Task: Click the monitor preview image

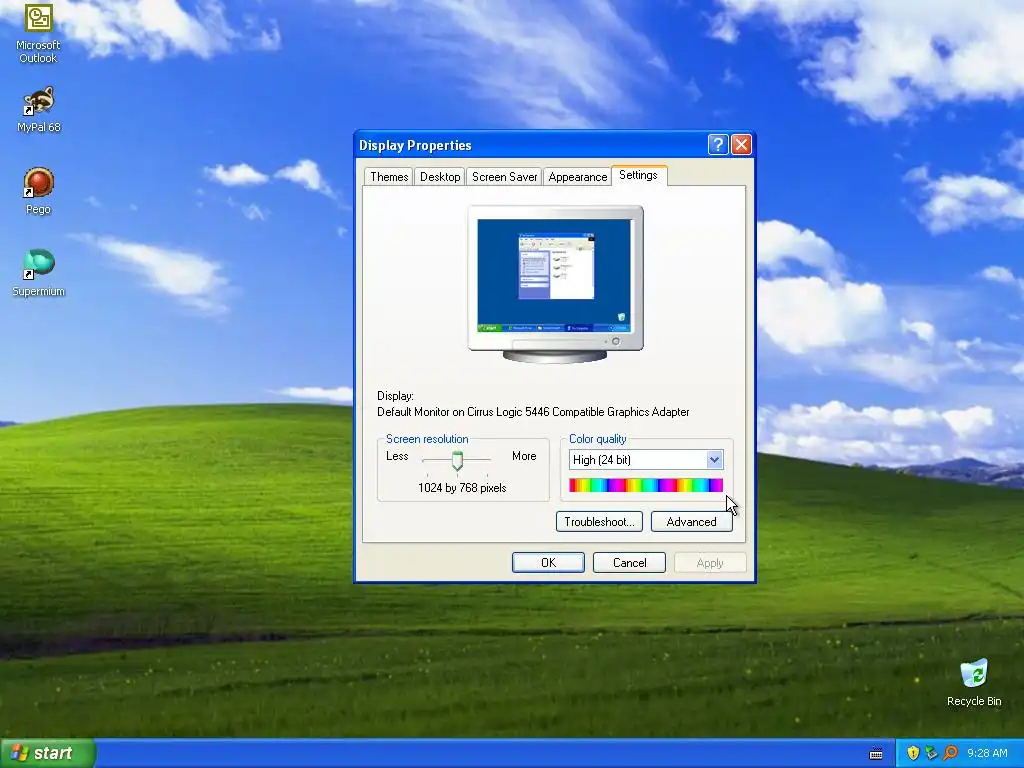Action: click(x=555, y=283)
